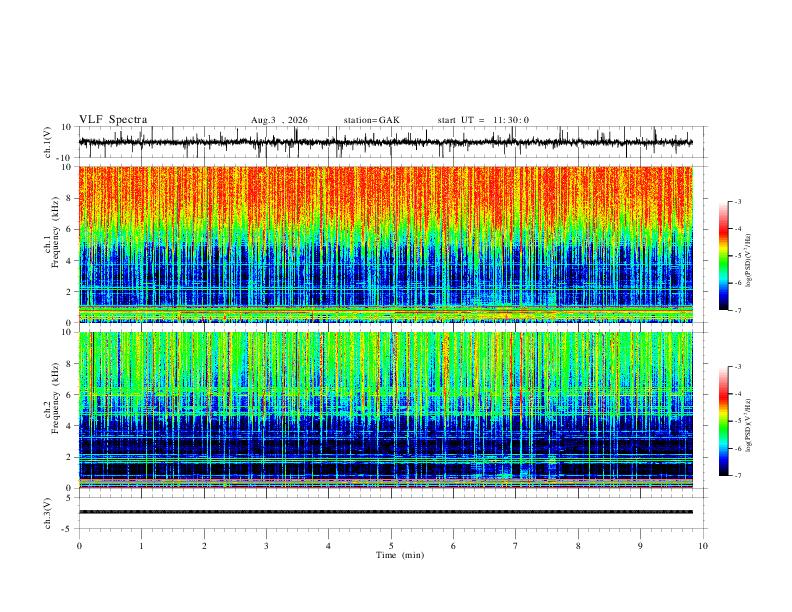Image resolution: width=792 pixels, height=612 pixels.
Task: Click the ch.1(V) axis label
Action: coord(48,142)
